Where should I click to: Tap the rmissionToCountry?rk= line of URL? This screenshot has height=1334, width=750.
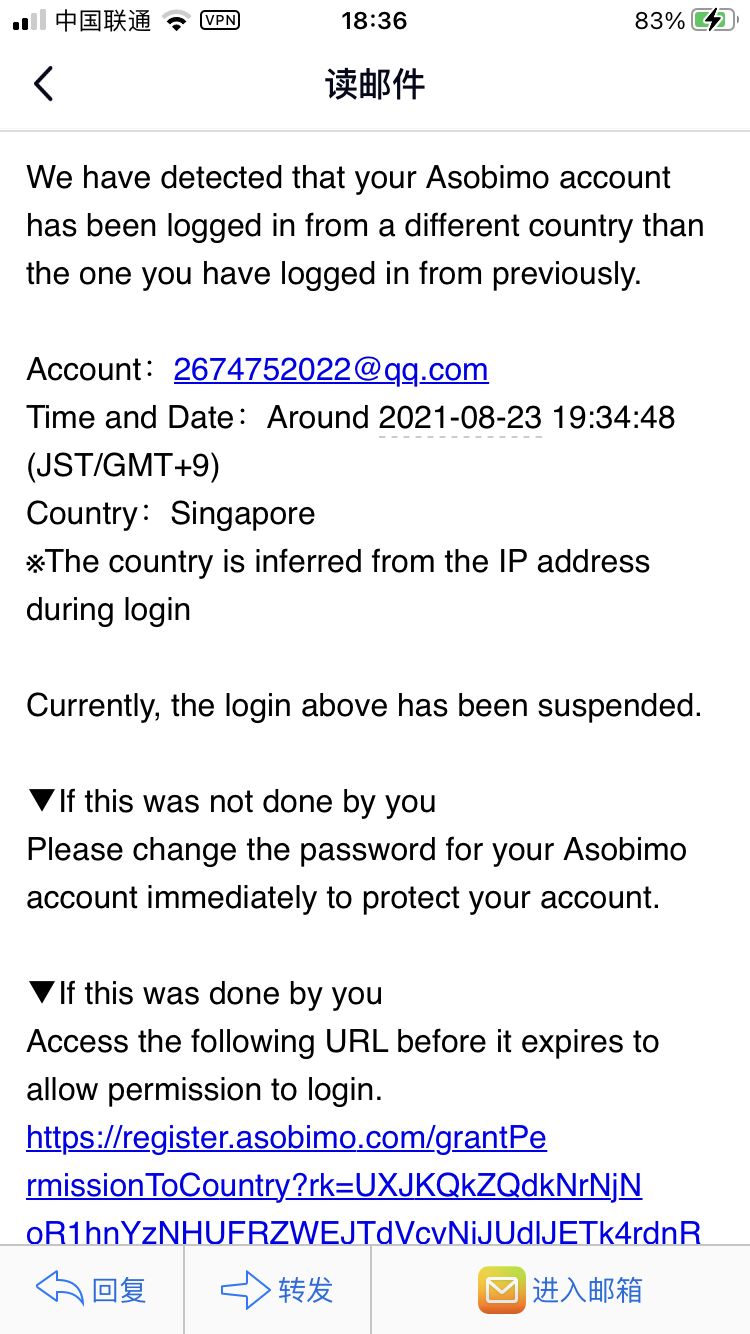coord(334,1185)
